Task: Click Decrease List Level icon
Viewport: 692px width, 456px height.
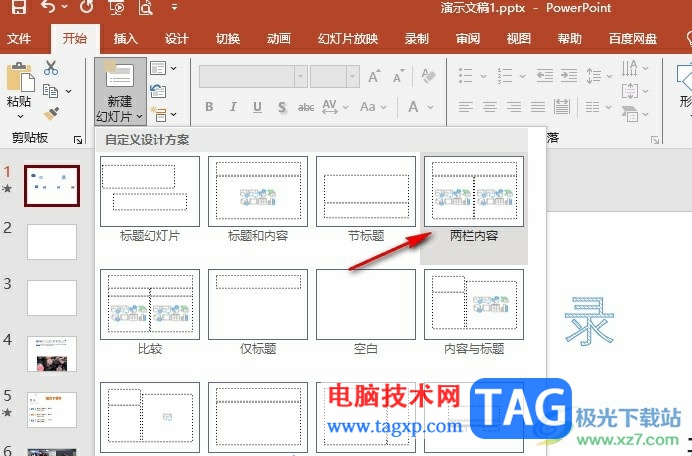Action: click(x=545, y=75)
